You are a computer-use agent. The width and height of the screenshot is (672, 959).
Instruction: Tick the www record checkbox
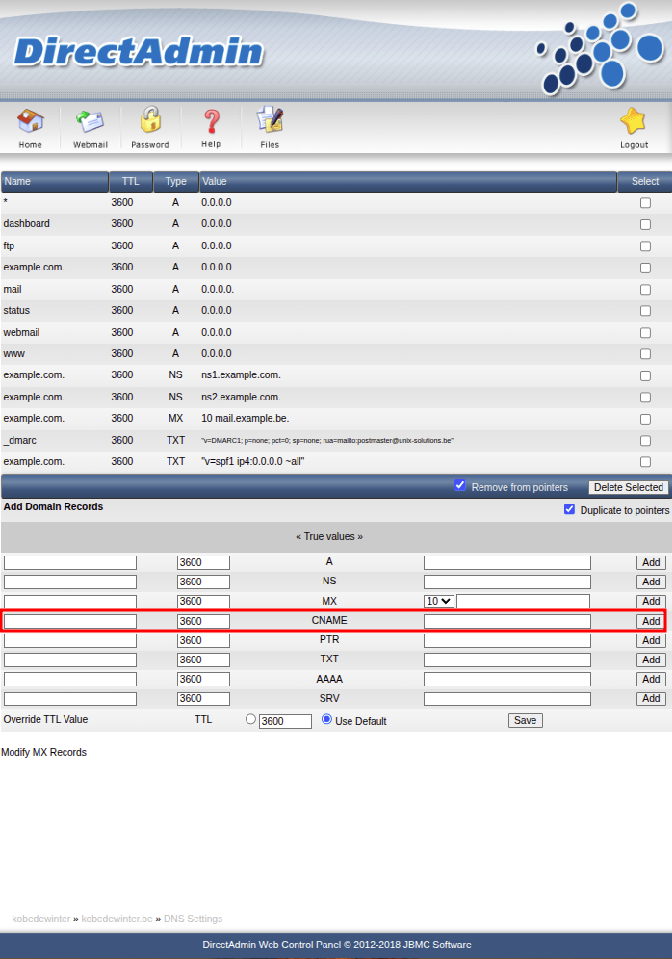pos(645,354)
